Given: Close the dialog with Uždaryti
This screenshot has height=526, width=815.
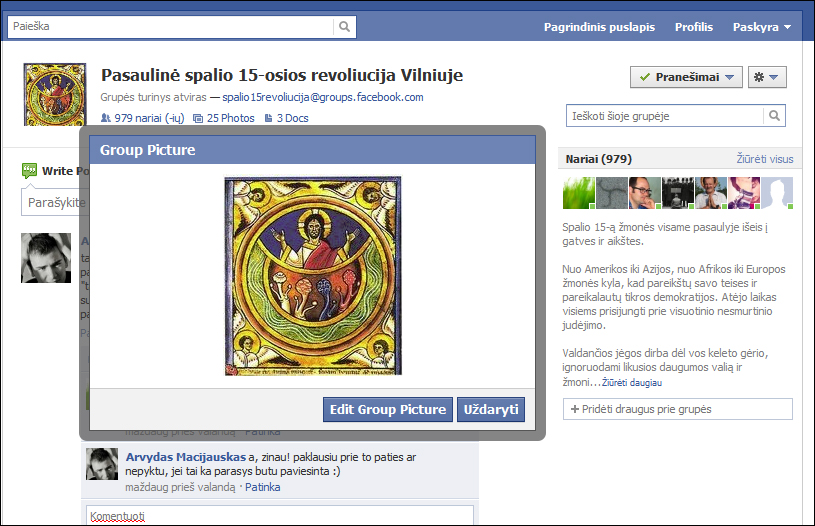Looking at the screenshot, I should pos(491,410).
